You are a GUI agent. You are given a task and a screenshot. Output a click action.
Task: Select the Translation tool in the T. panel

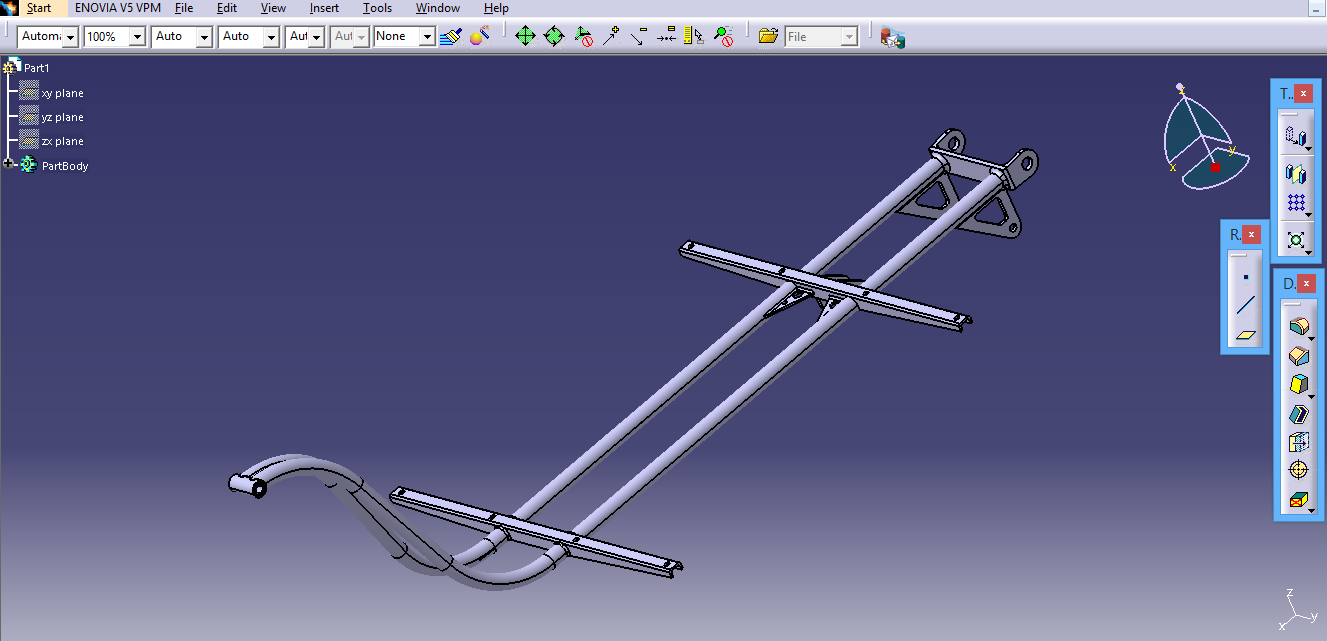1296,136
